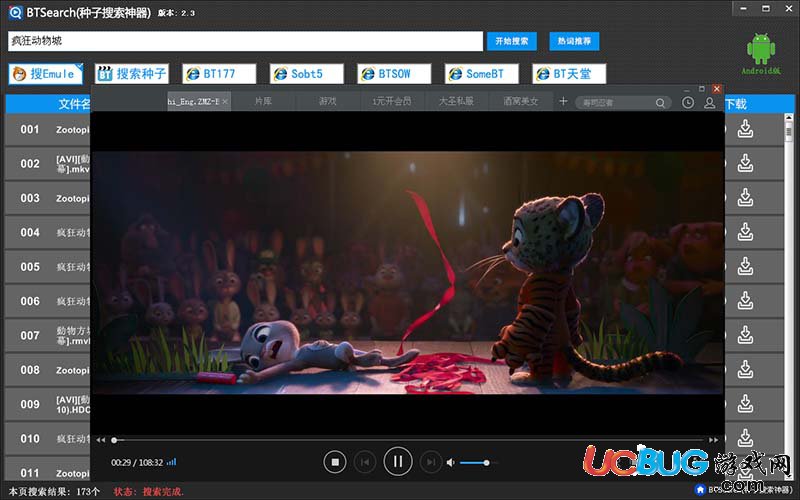Image resolution: width=800 pixels, height=500 pixels.
Task: Click the keyword search box containing 疯狂动物城
Action: point(245,41)
